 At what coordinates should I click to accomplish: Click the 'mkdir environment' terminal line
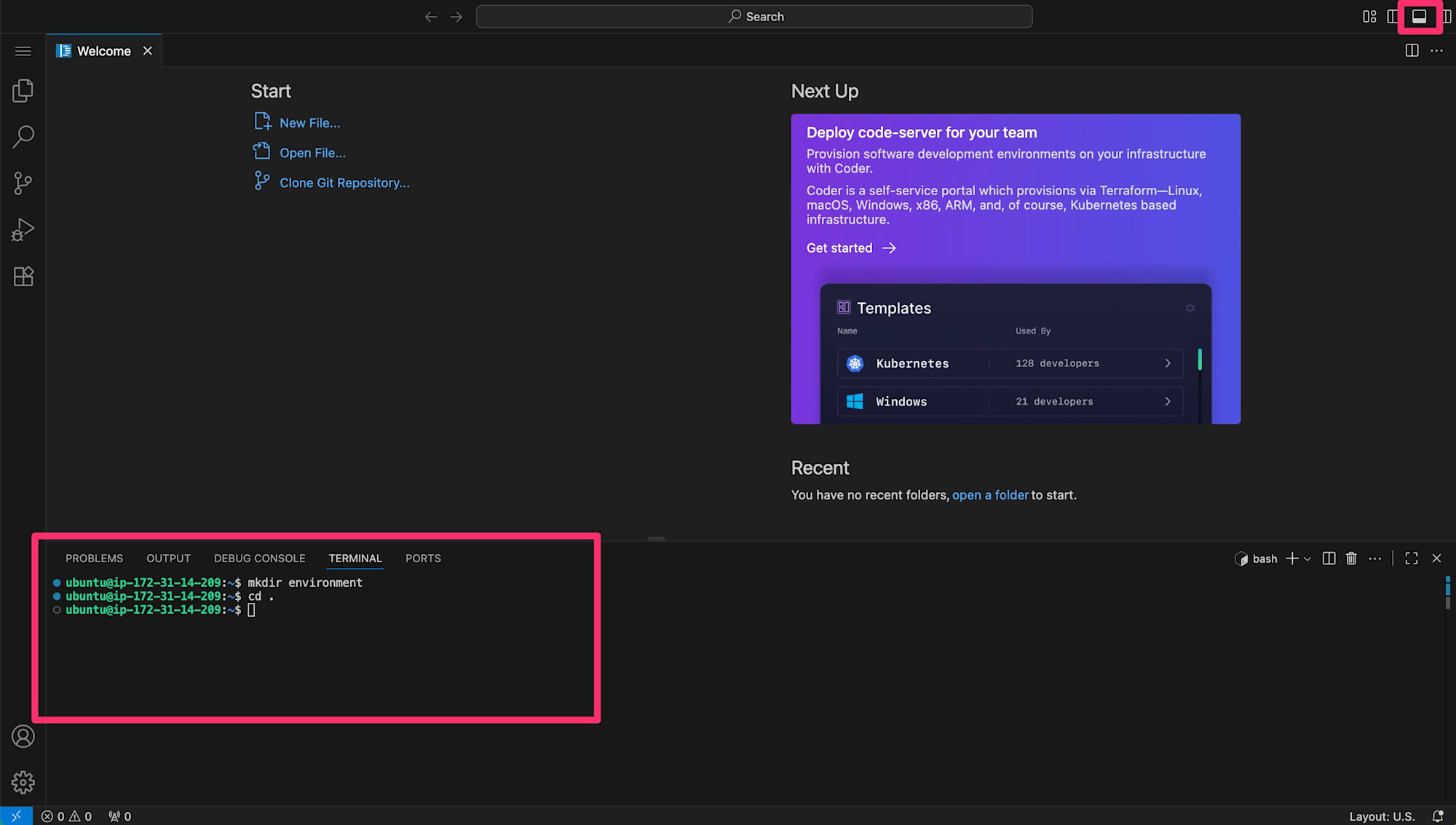[207, 583]
